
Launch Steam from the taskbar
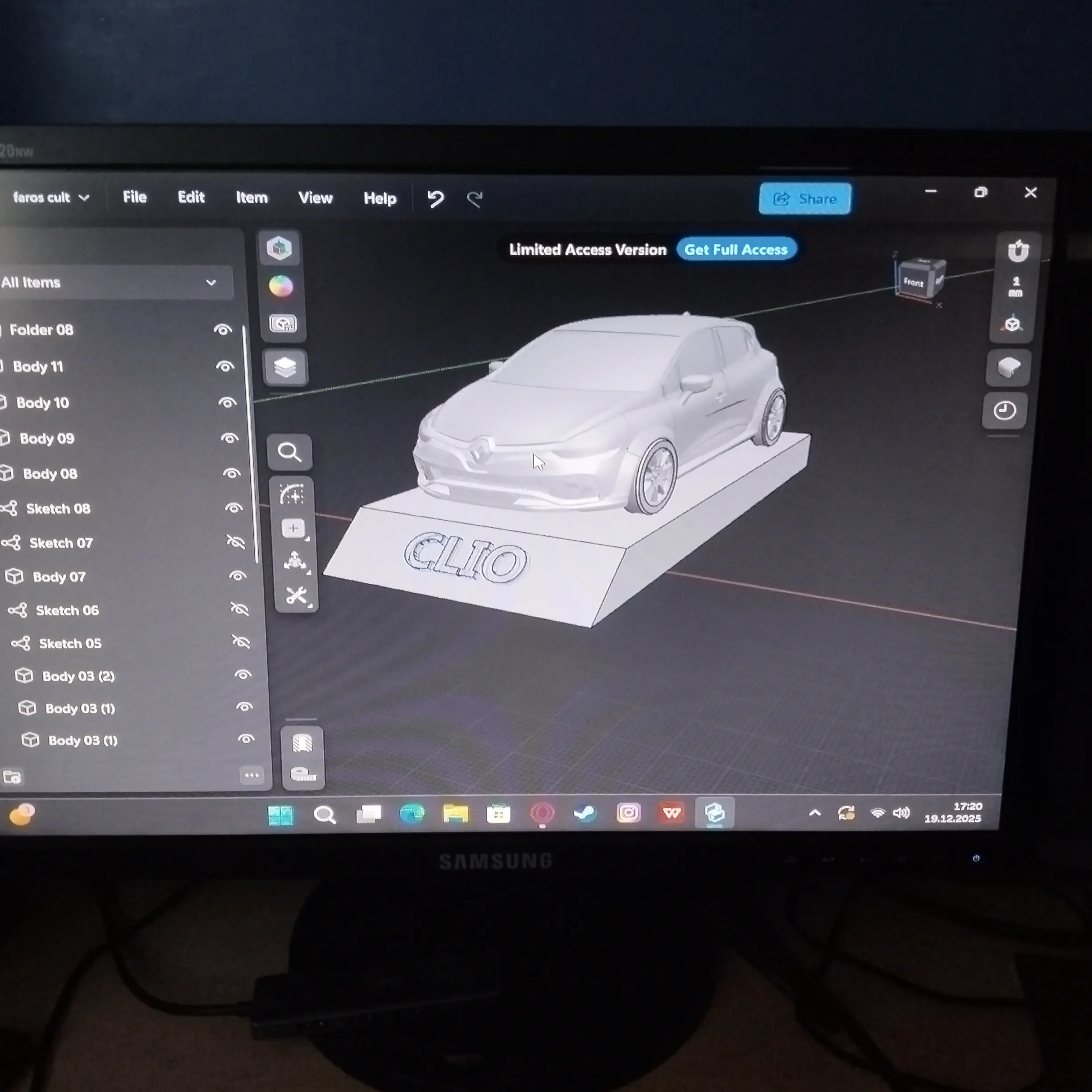[584, 813]
